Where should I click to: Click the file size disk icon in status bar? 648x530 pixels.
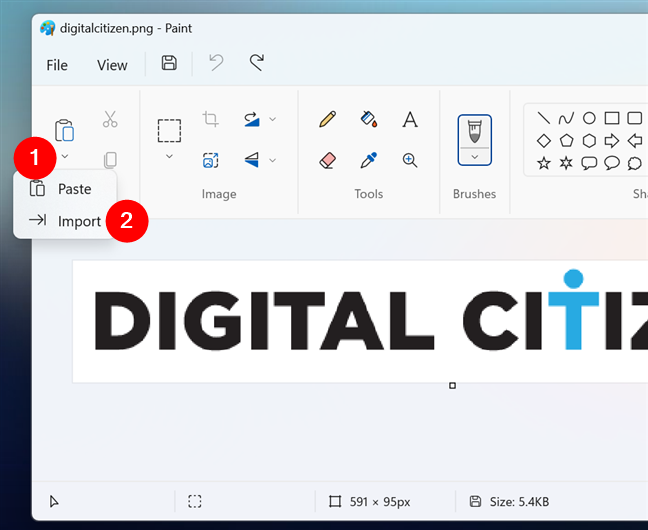[x=475, y=501]
